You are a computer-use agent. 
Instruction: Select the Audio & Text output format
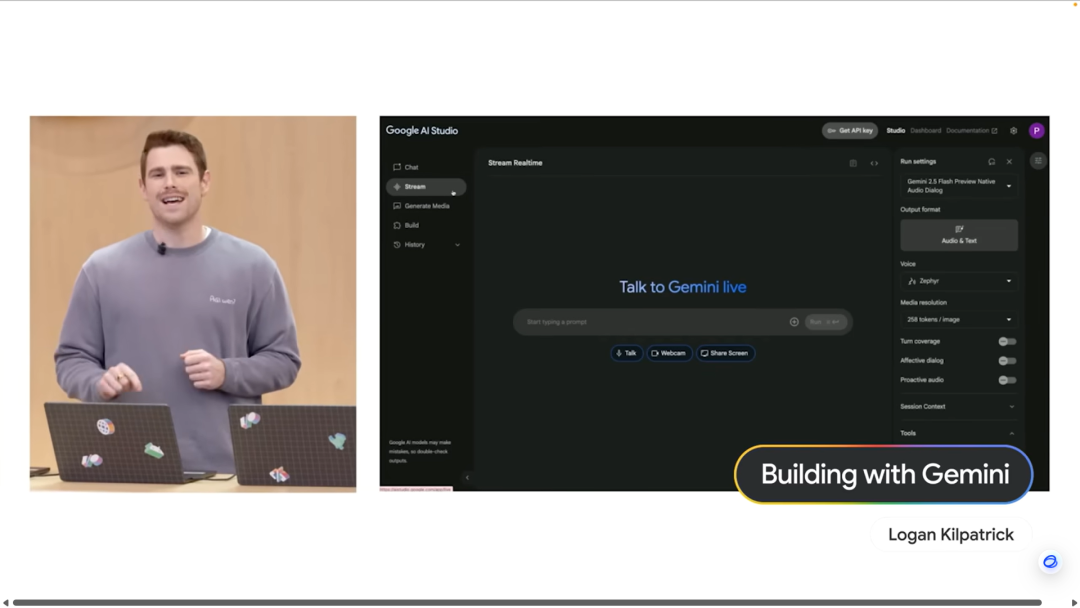[959, 235]
